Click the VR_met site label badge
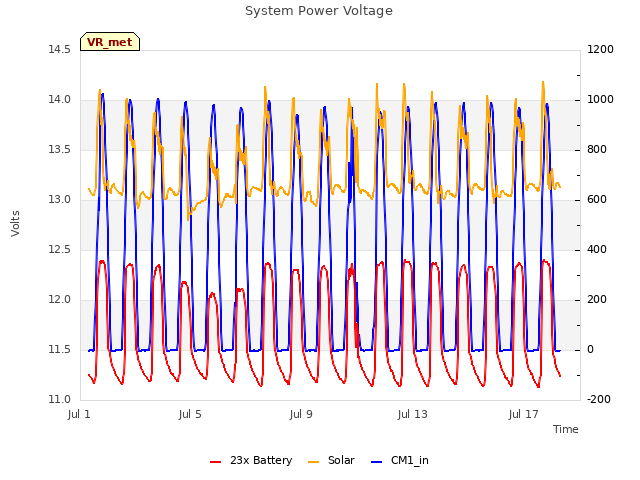This screenshot has width=640, height=480. 110,42
